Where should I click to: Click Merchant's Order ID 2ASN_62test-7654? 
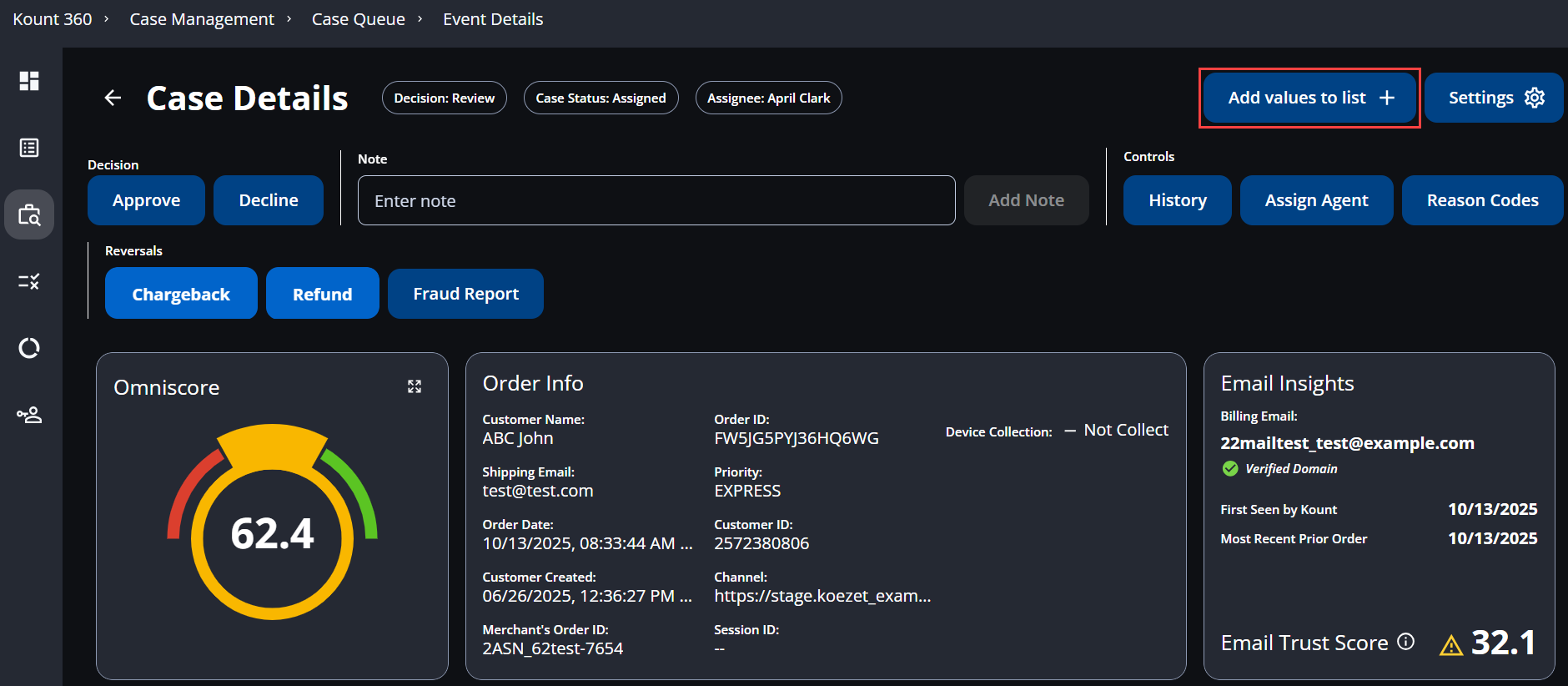(x=553, y=648)
